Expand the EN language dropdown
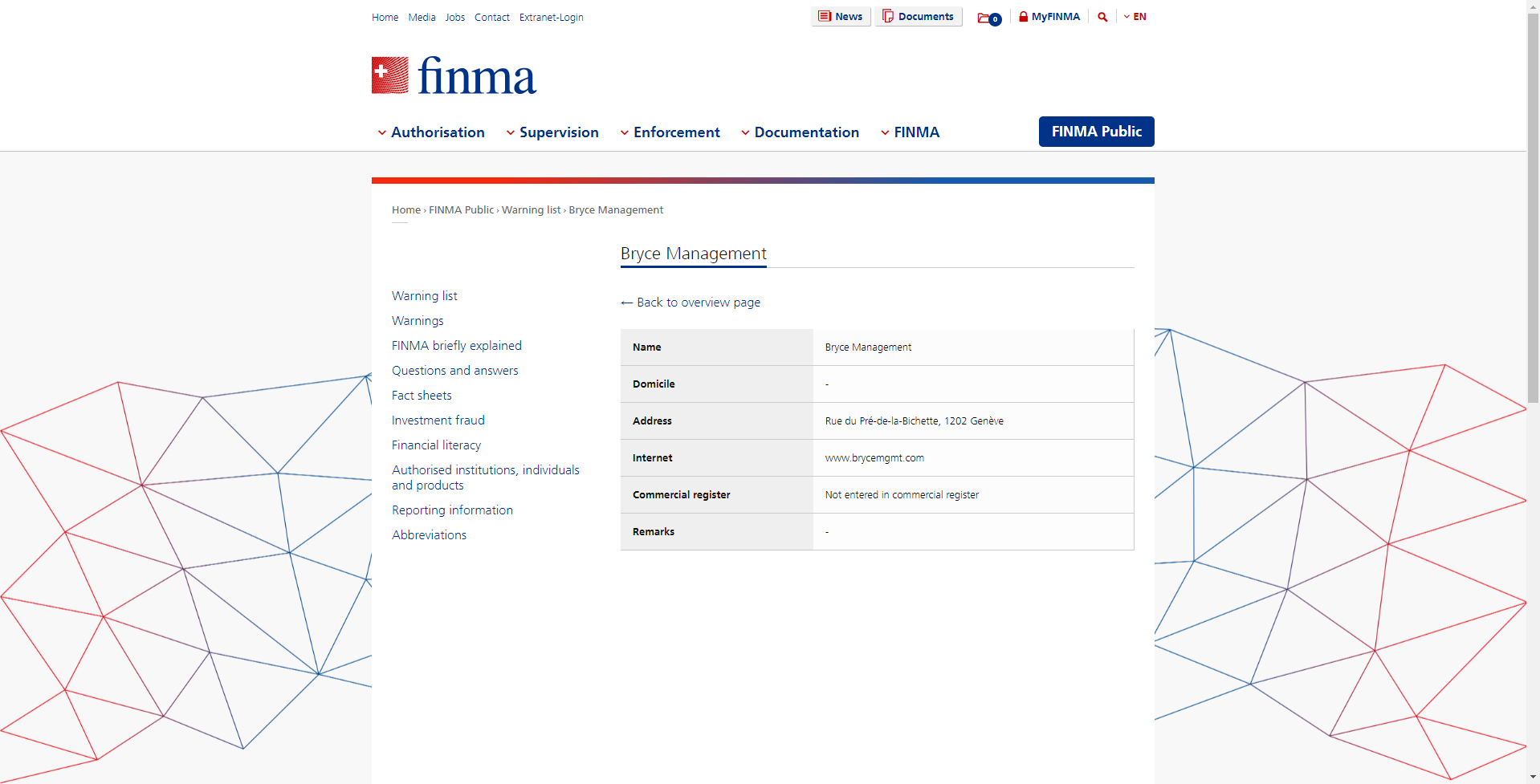 [1135, 17]
